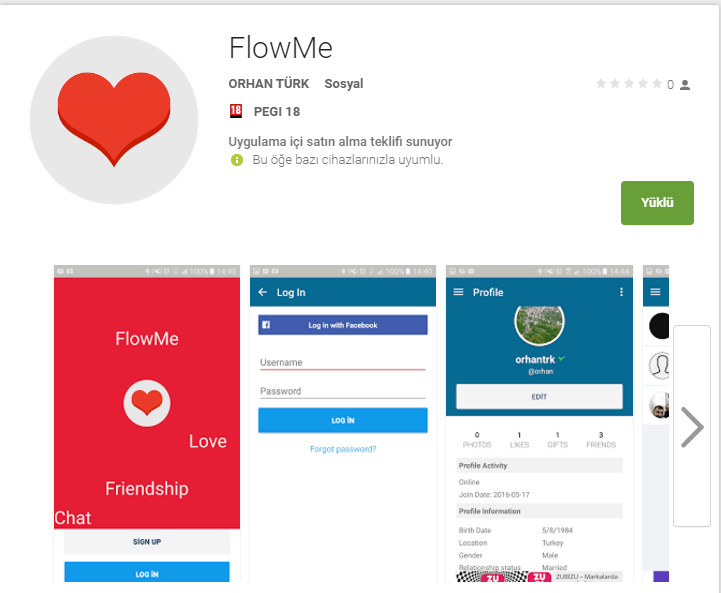Open the Sosyal category link
721x593 pixels.
click(343, 84)
